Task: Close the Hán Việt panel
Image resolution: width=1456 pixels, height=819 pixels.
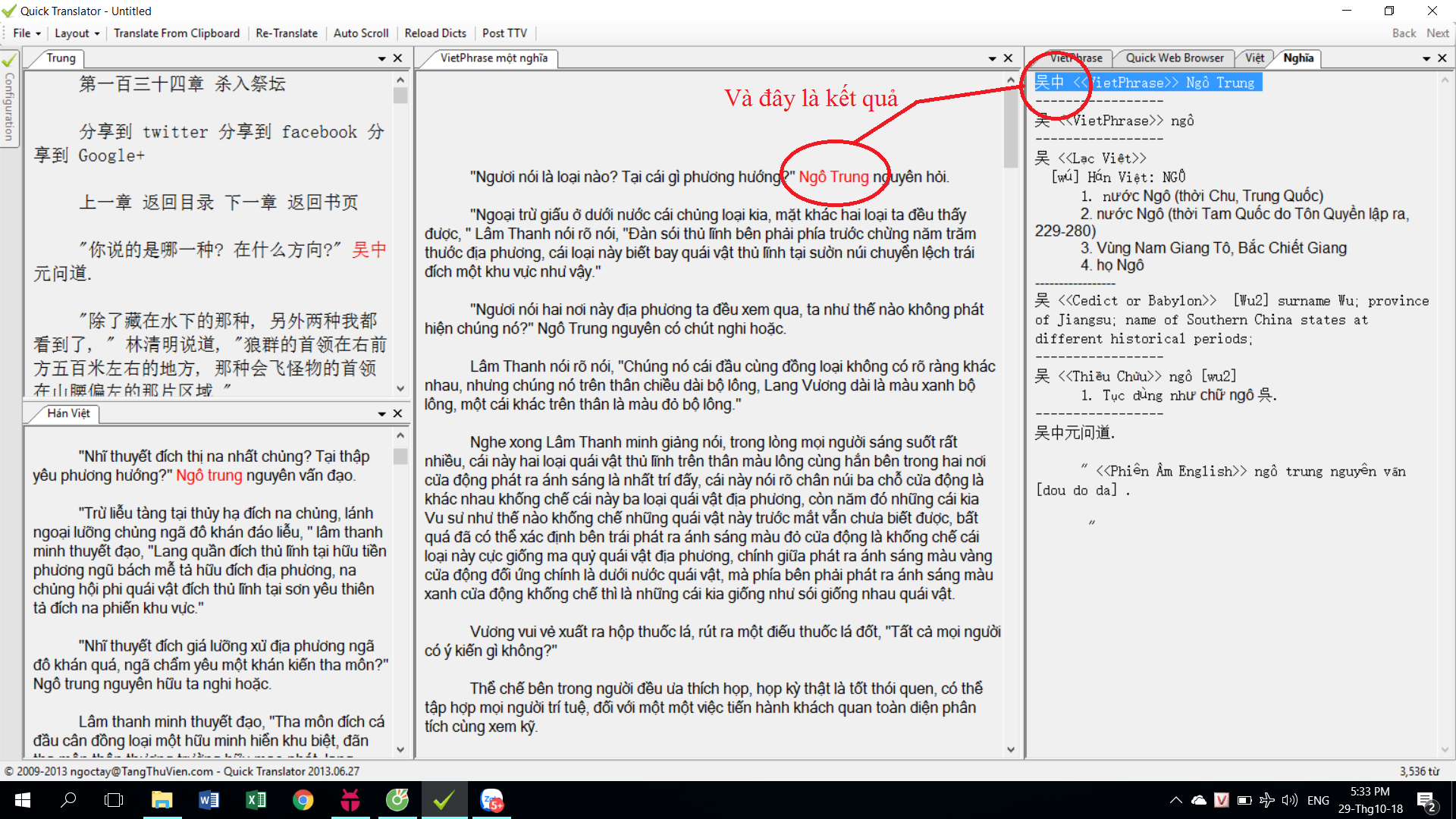Action: 397,413
